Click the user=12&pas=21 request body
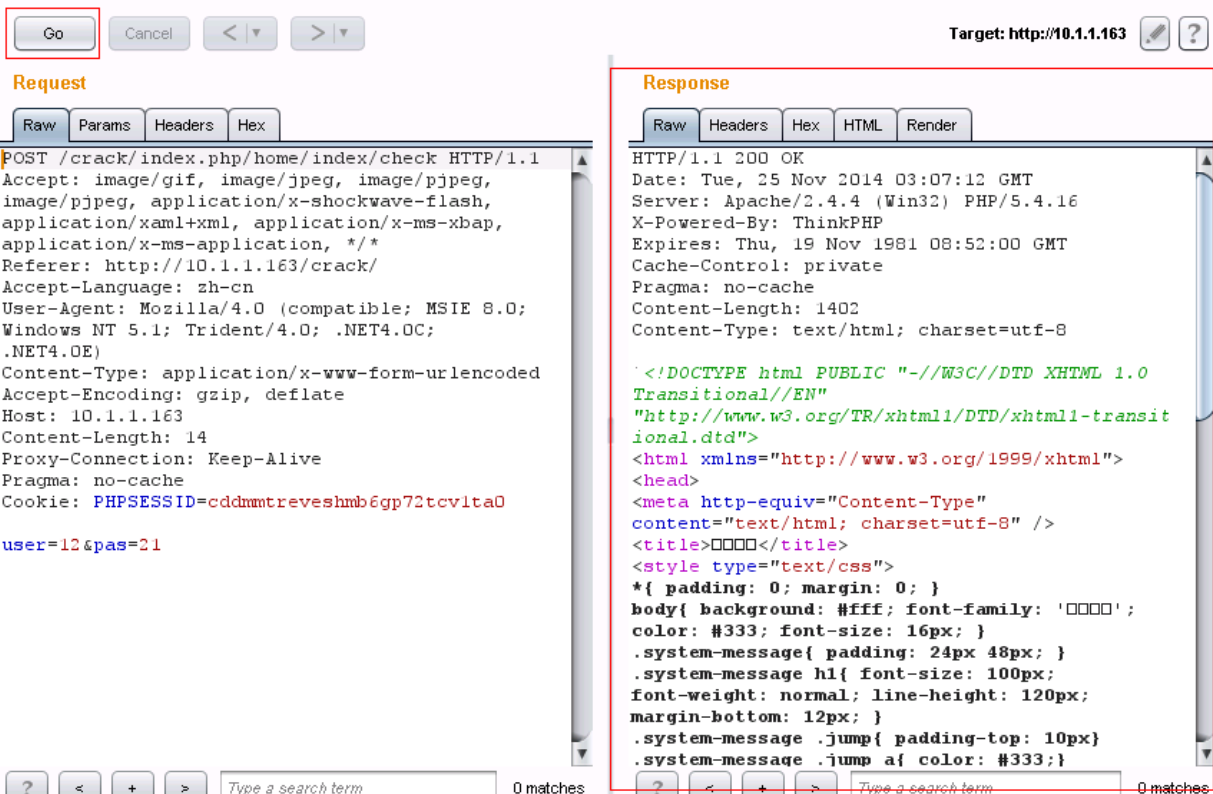 [x=82, y=545]
